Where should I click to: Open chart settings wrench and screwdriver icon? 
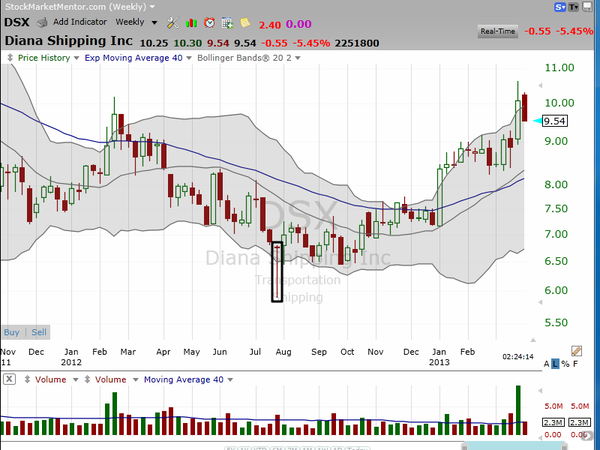point(173,23)
